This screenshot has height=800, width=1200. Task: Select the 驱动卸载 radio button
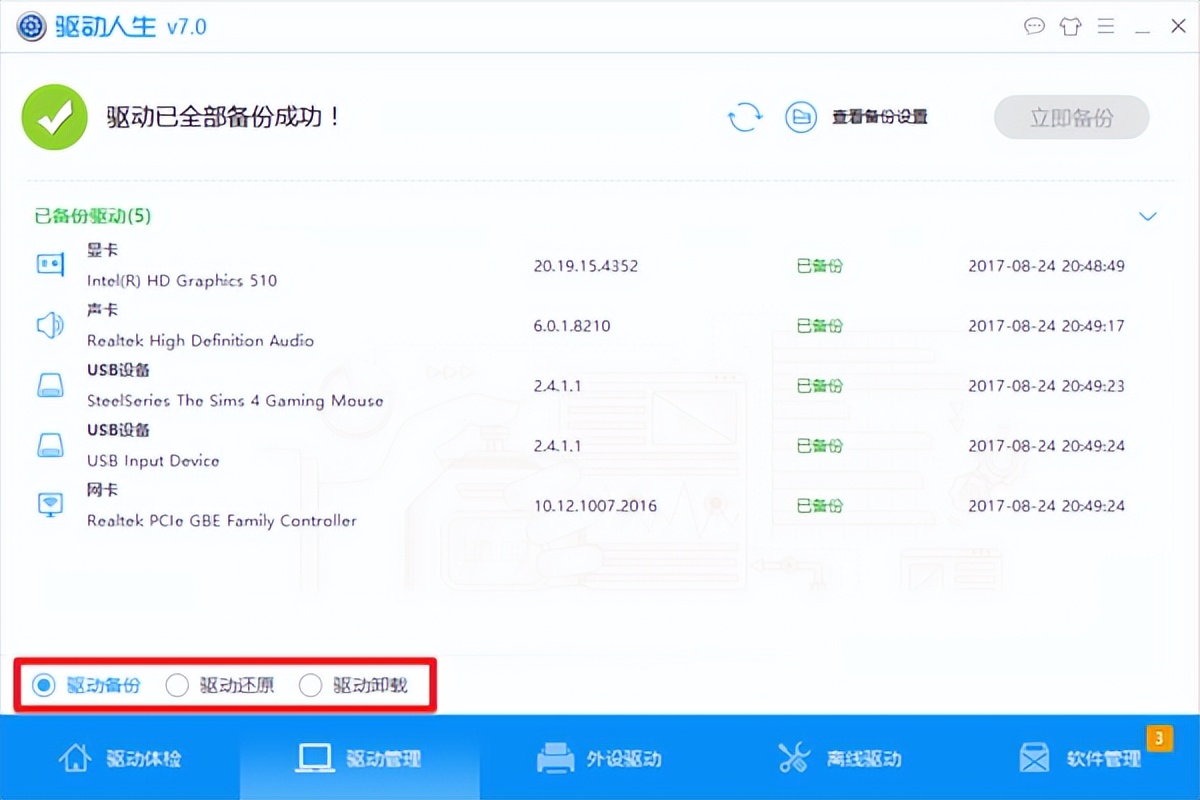[311, 685]
